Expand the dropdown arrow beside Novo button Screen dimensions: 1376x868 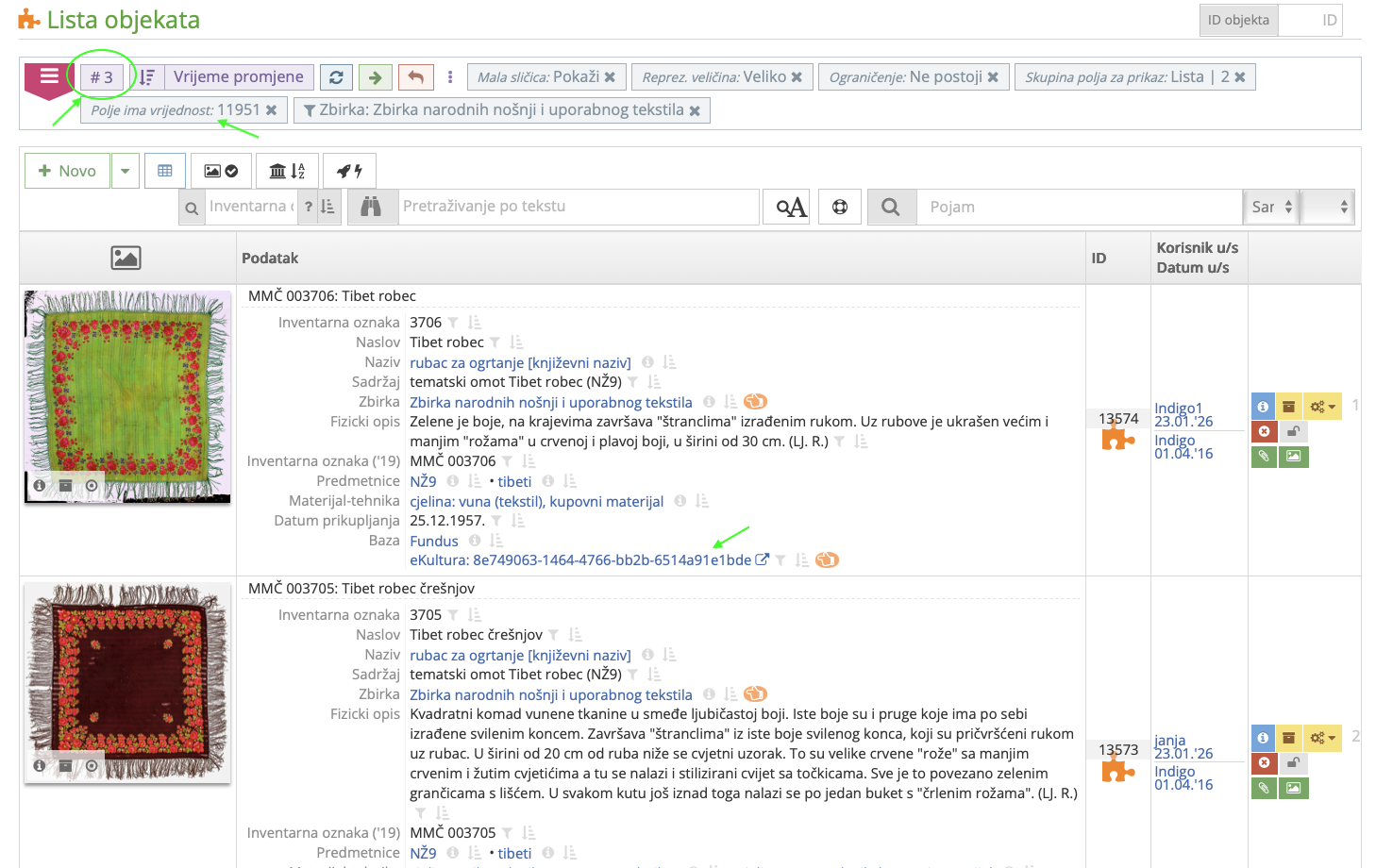pos(124,170)
